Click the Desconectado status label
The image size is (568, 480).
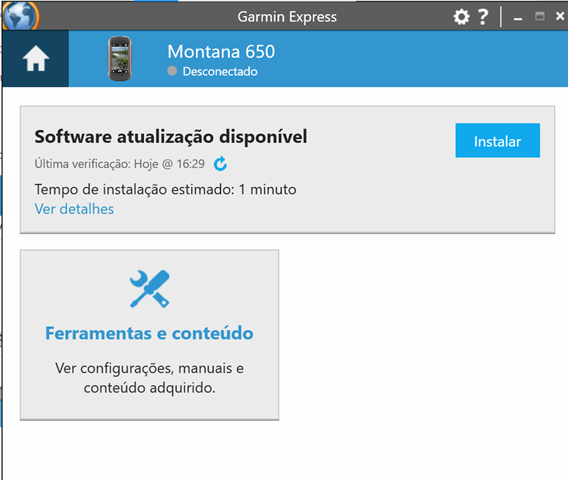220,71
